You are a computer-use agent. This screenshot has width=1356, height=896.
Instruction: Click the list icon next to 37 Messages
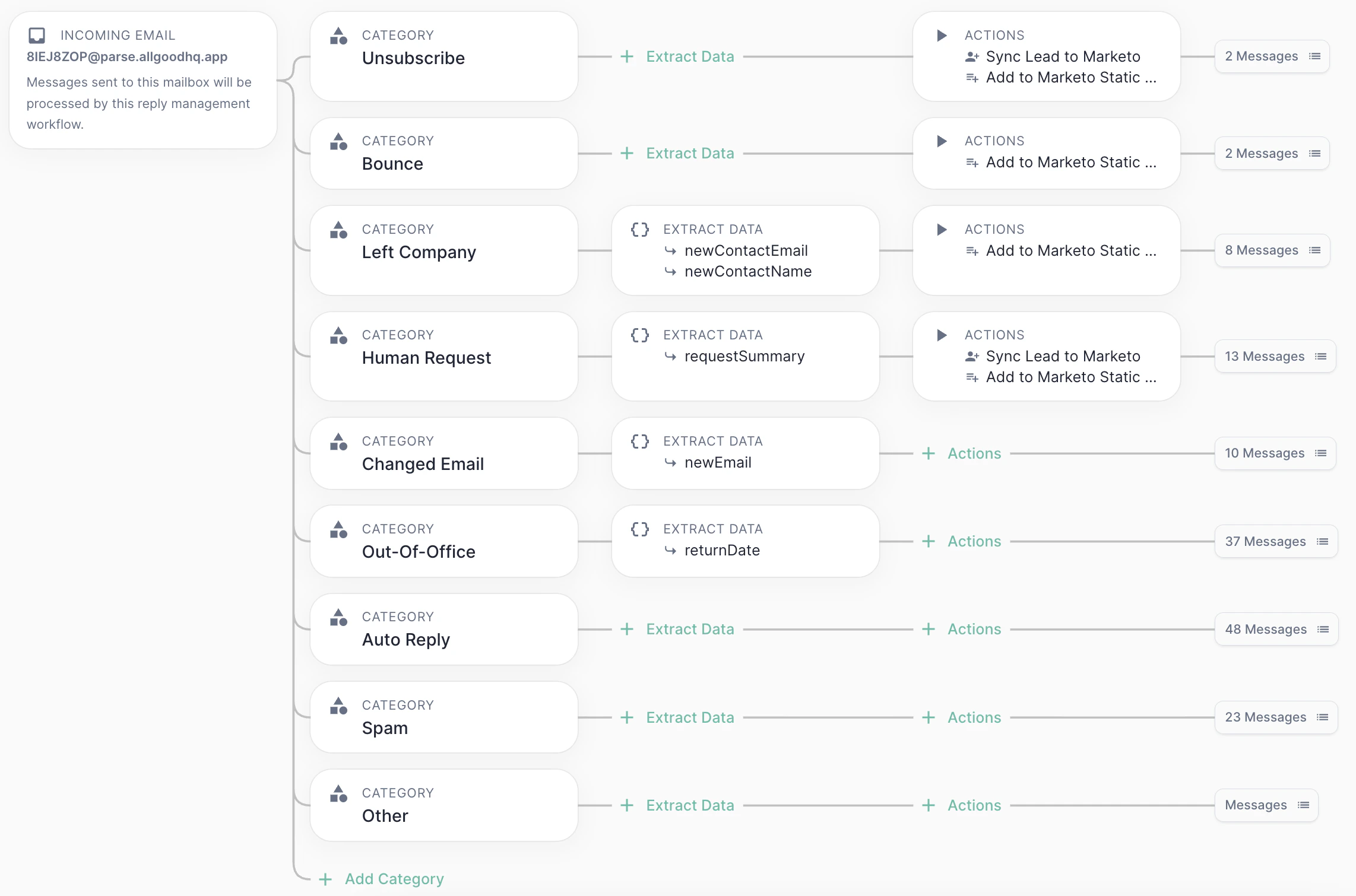point(1322,542)
